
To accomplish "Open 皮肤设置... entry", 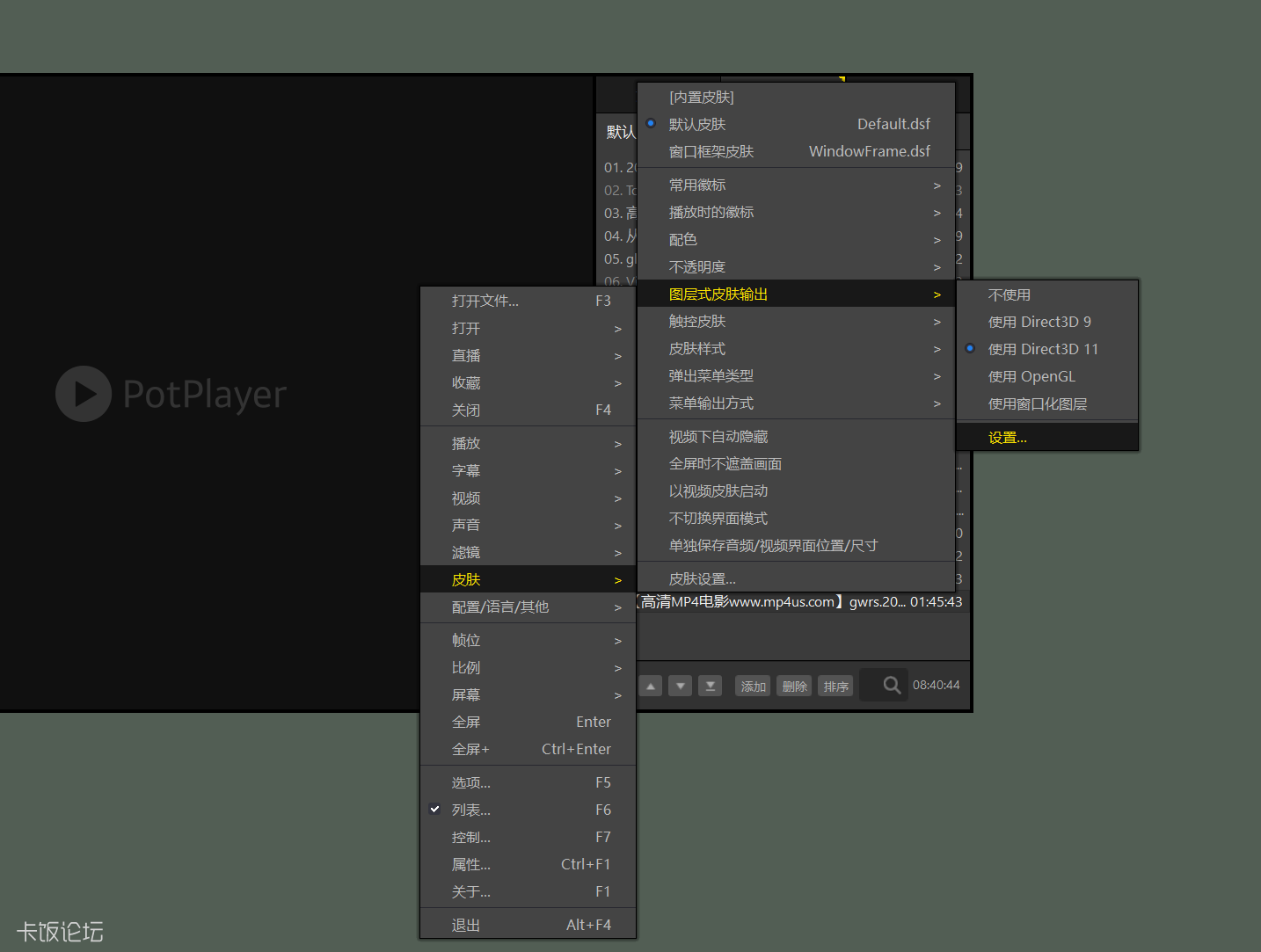I will point(796,578).
